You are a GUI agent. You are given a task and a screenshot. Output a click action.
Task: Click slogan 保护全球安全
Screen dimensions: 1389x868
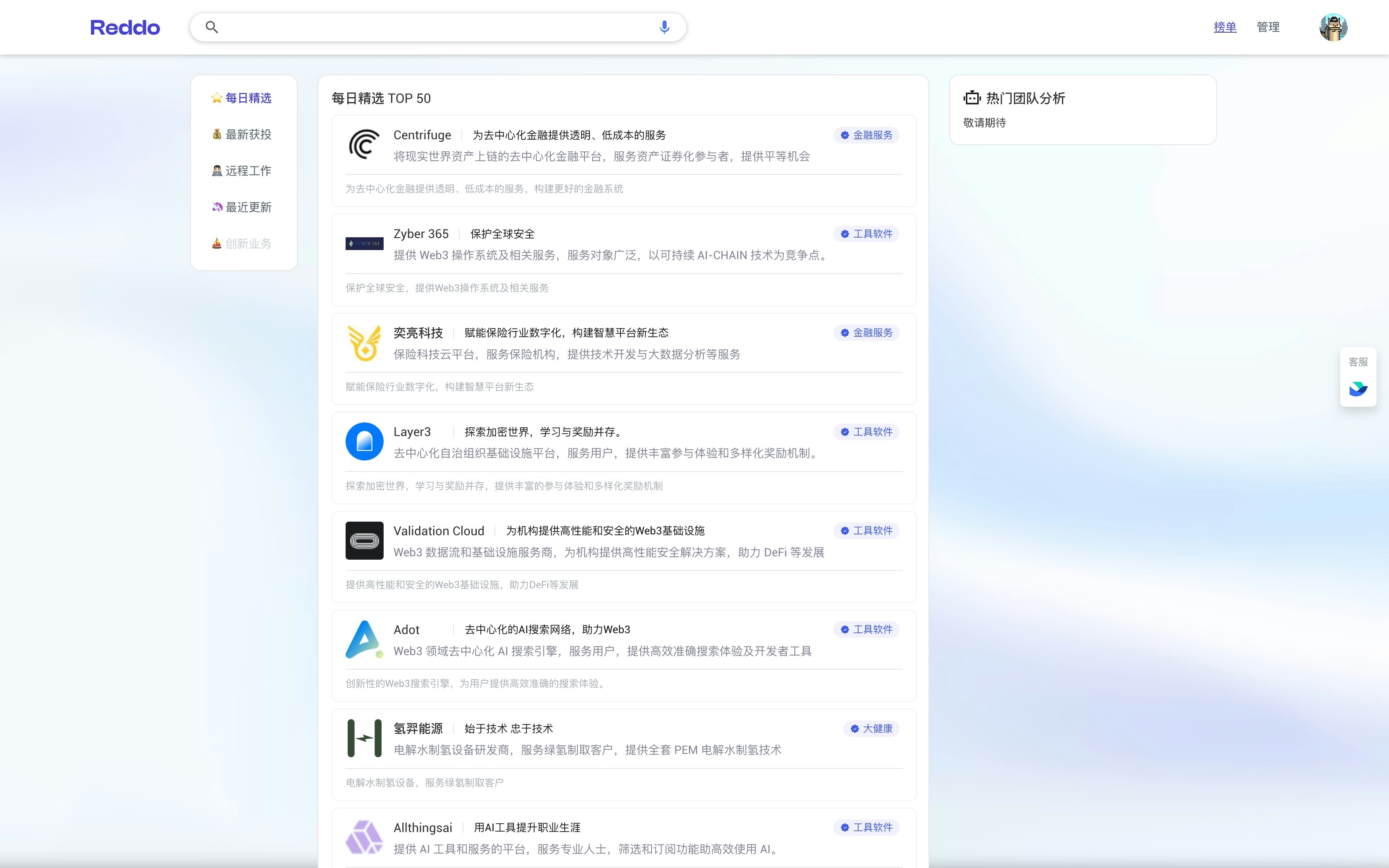502,234
